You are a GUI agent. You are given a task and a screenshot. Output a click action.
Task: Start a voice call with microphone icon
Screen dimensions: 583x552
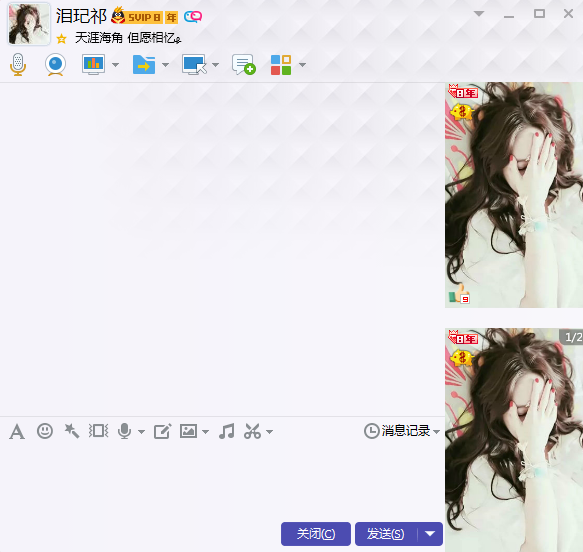(17, 65)
